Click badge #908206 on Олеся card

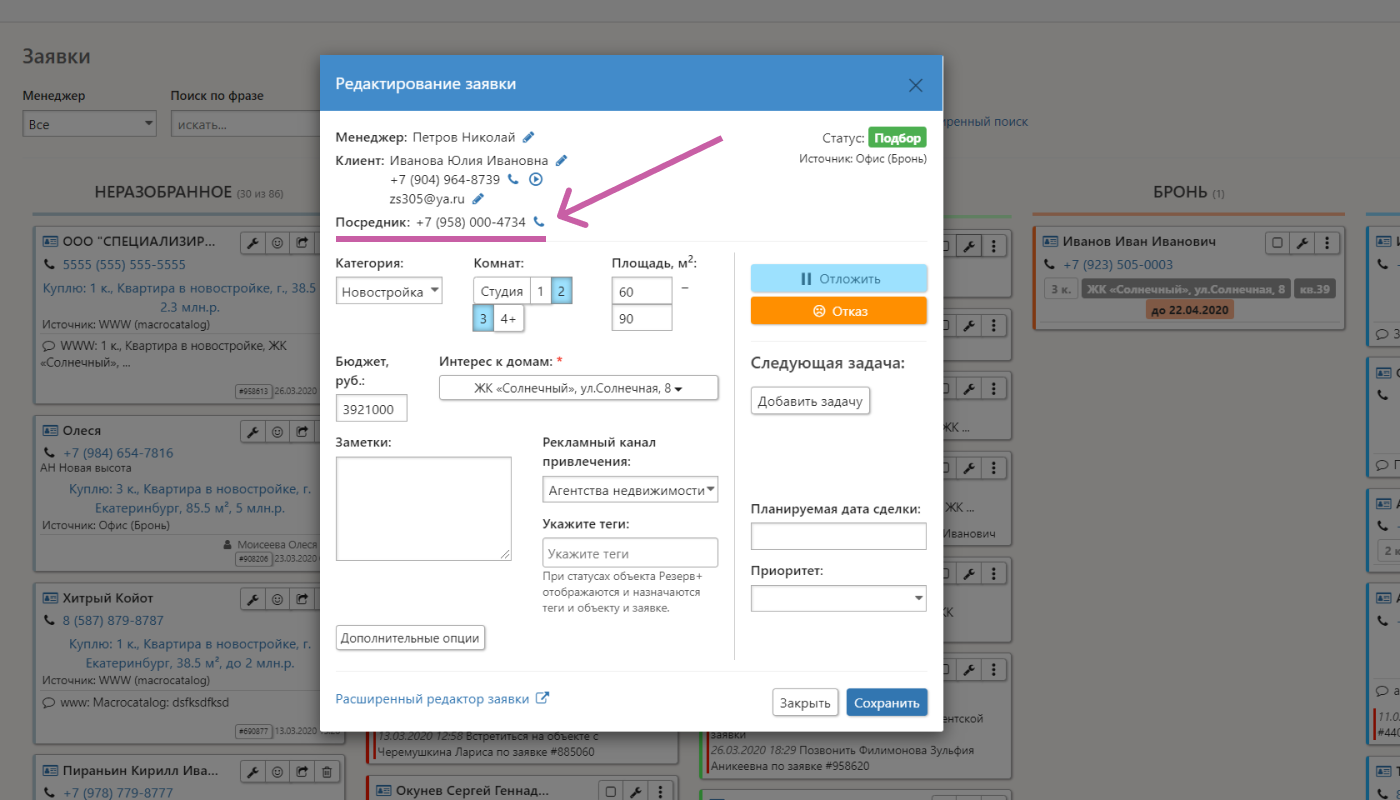[253, 560]
